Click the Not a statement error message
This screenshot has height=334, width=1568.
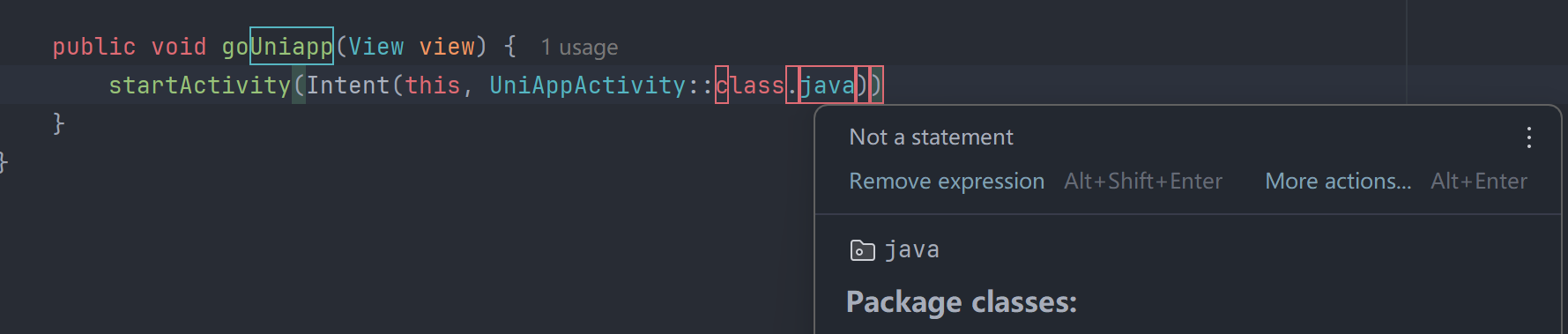pyautogui.click(x=931, y=137)
